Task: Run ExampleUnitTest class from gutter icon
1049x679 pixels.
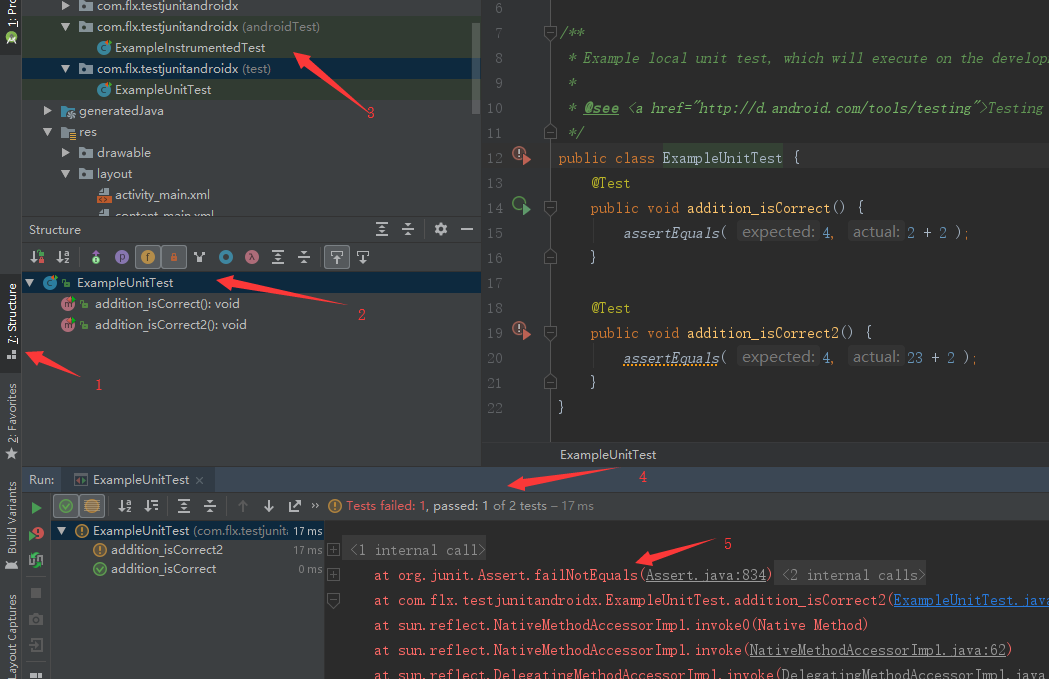Action: tap(522, 156)
